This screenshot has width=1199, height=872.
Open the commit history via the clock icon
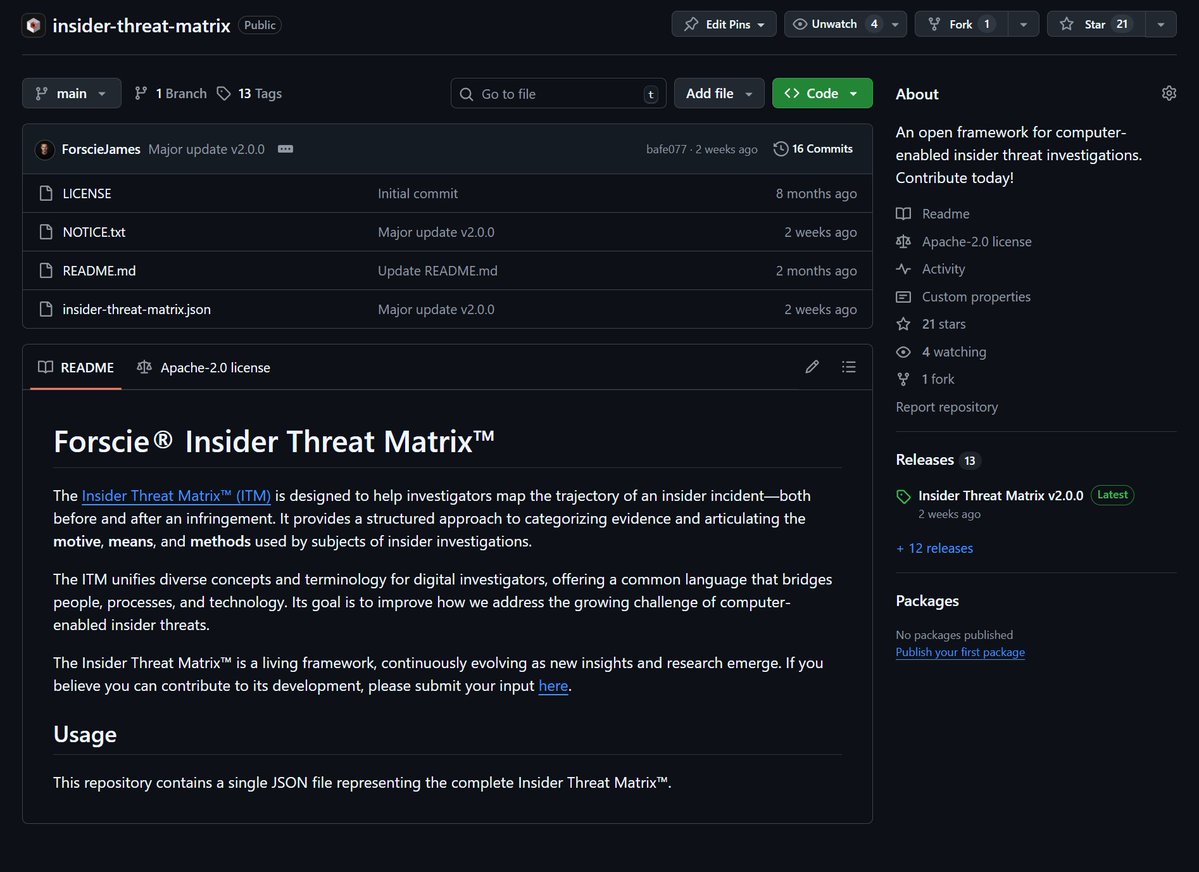click(781, 148)
